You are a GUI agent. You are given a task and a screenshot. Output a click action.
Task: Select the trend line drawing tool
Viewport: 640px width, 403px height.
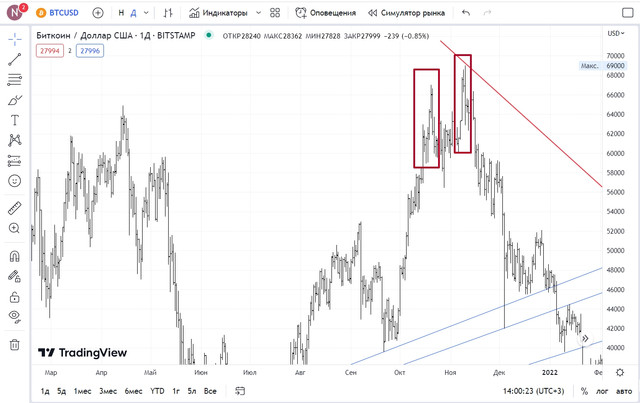coord(15,59)
